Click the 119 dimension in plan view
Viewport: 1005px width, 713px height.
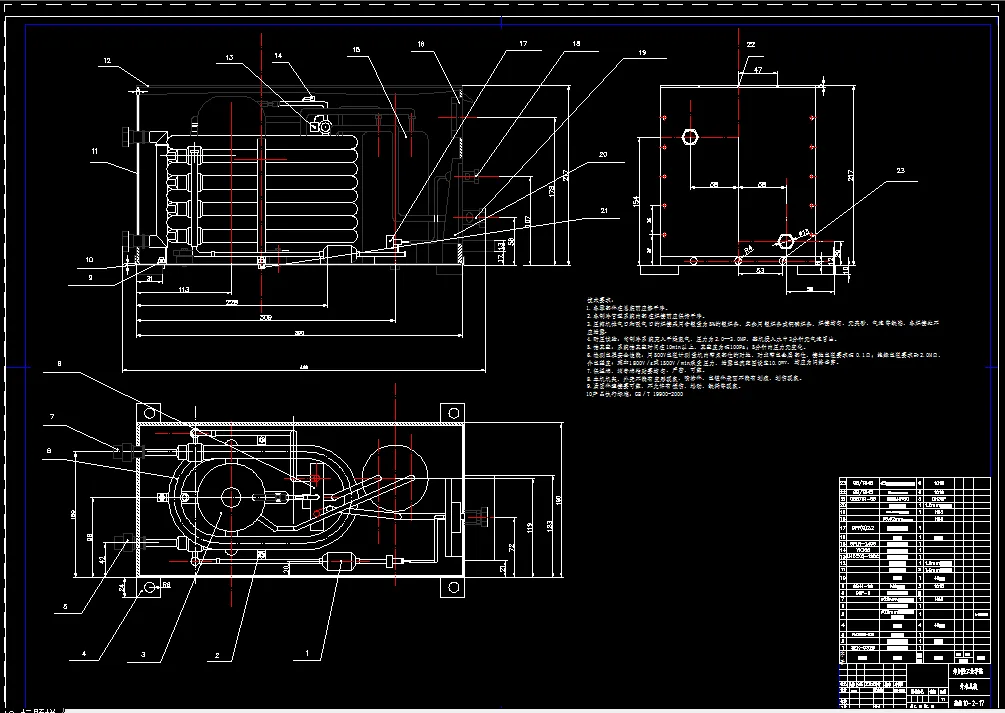point(530,528)
